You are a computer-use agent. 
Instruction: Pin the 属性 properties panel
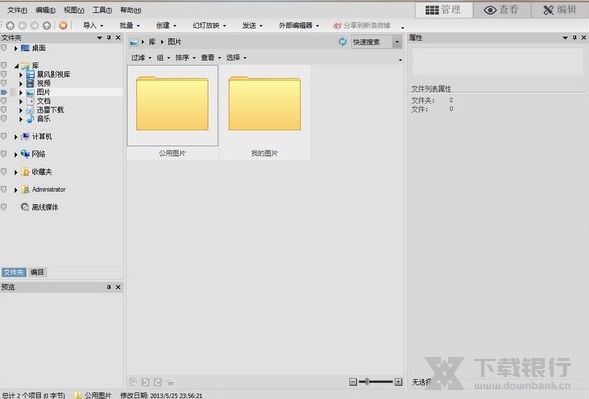click(574, 38)
